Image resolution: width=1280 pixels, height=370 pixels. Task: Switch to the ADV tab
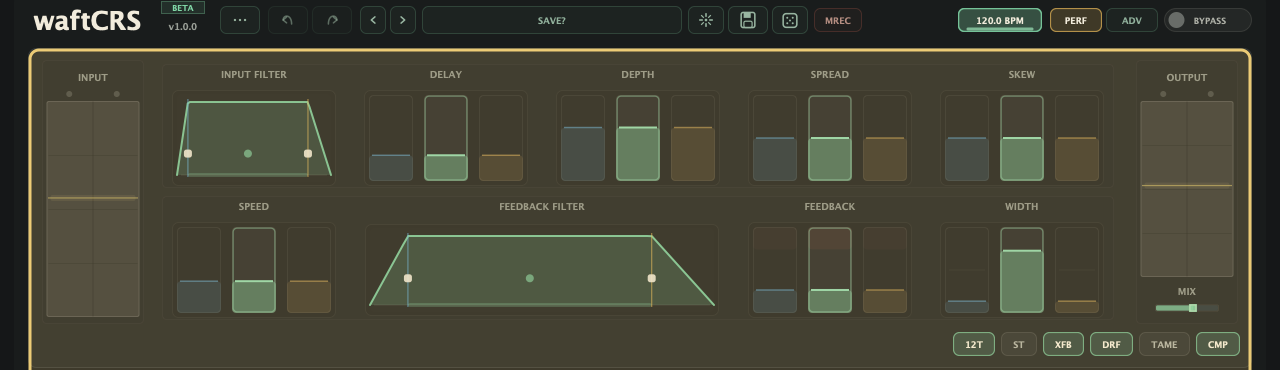pos(1132,20)
